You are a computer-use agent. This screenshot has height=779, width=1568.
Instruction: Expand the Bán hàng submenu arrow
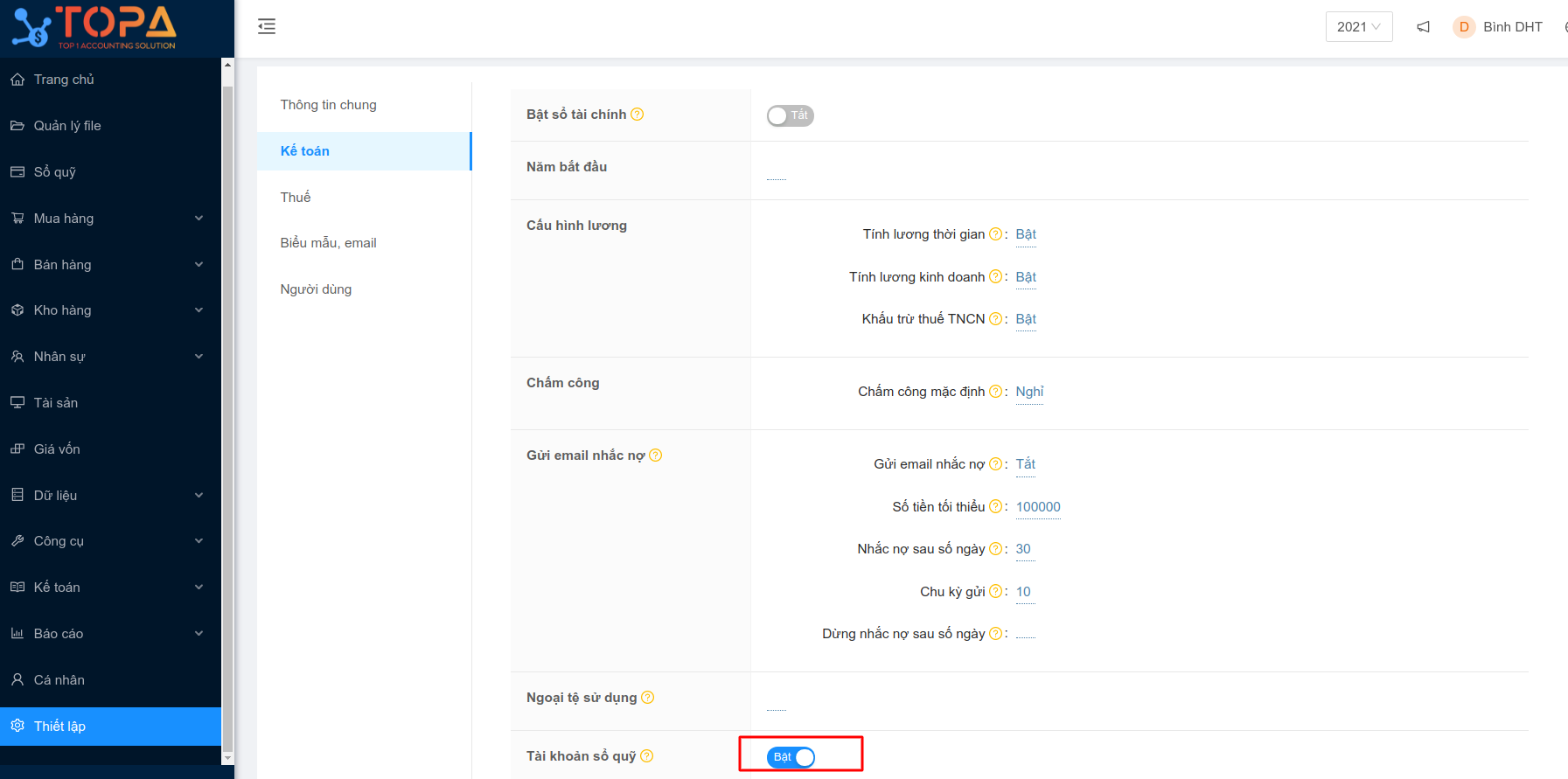coord(199,264)
